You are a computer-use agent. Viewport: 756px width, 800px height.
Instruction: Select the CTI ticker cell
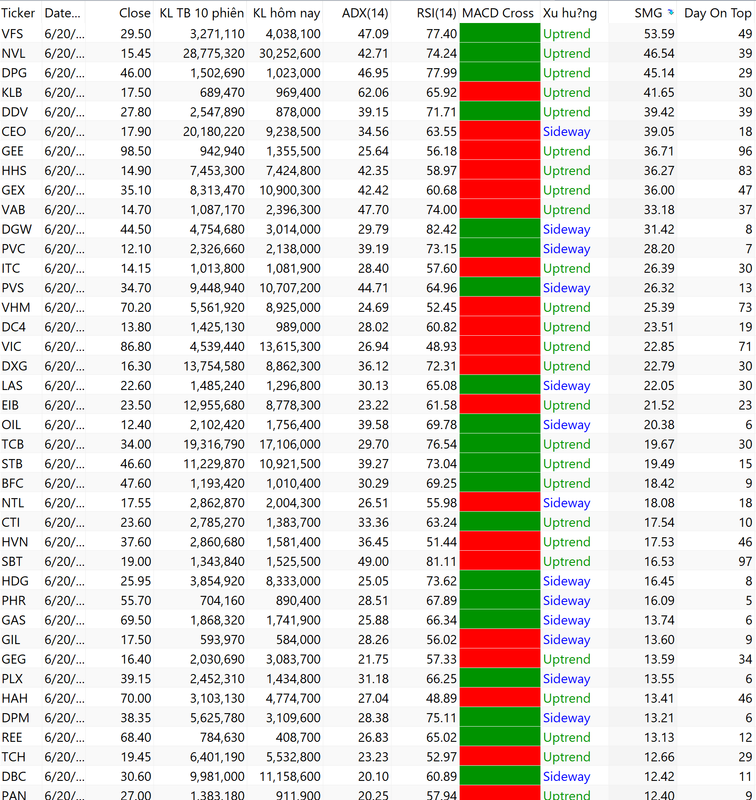(11, 522)
